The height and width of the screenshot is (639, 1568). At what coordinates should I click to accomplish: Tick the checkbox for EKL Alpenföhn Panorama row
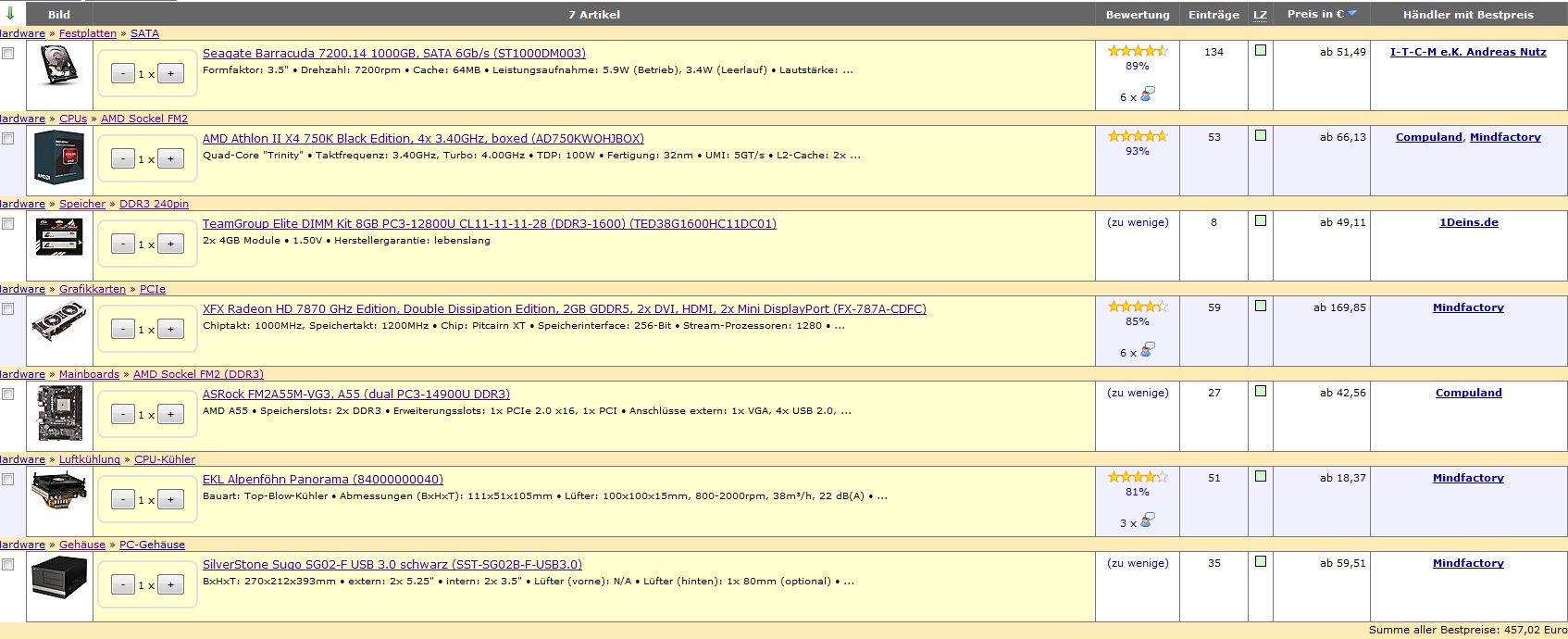(8, 480)
